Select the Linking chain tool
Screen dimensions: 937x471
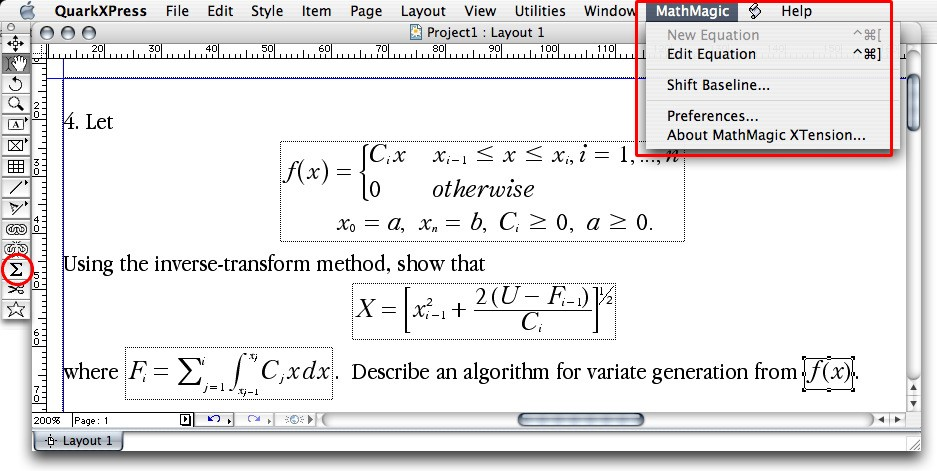pyautogui.click(x=15, y=228)
